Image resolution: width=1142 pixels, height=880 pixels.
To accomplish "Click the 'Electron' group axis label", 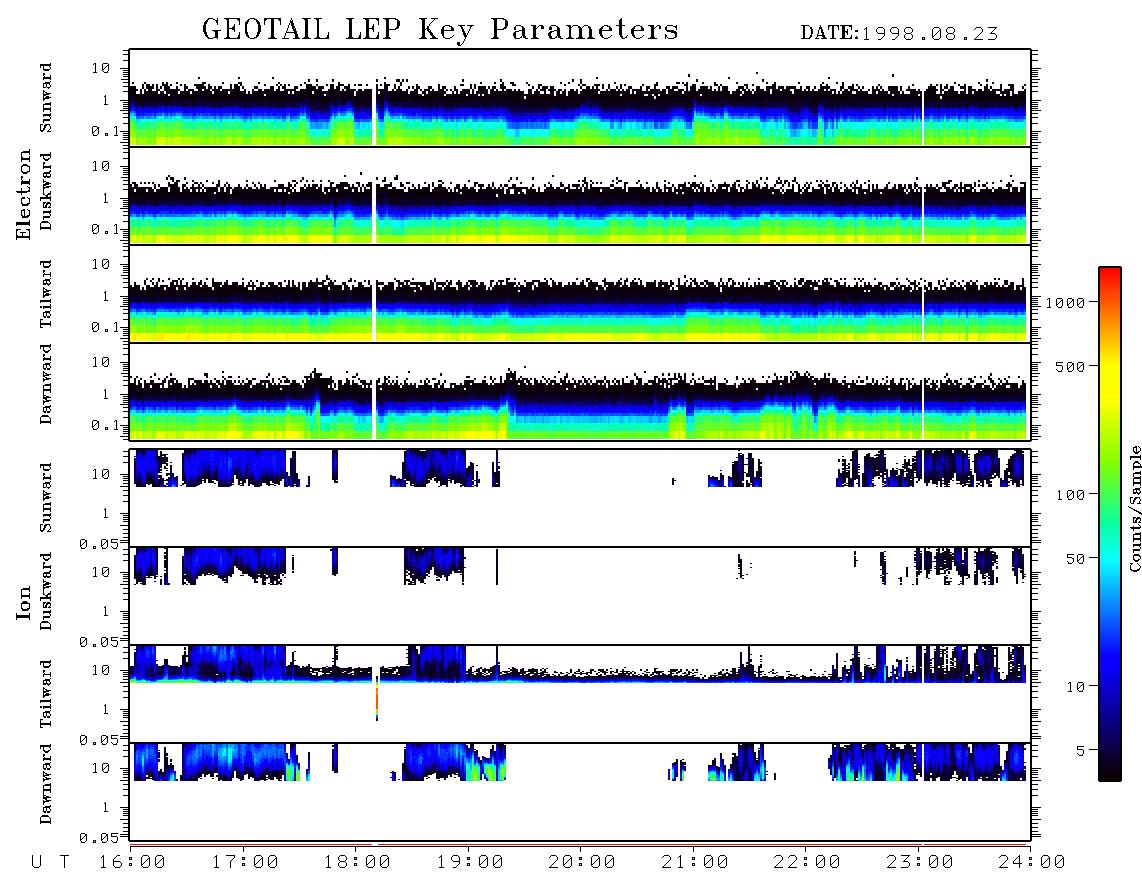I will pos(24,194).
